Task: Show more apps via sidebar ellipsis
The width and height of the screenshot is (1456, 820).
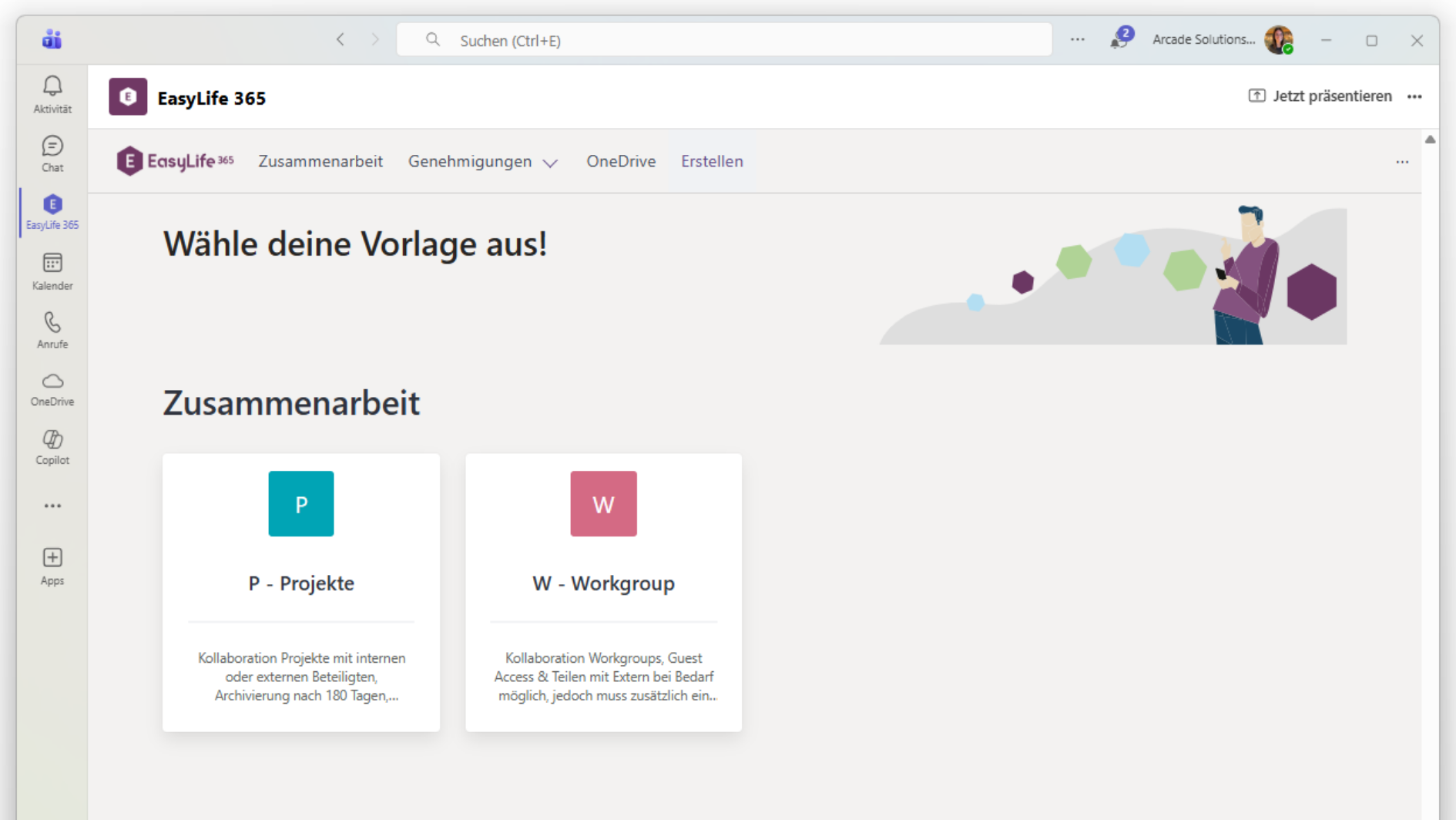Action: coord(52,506)
